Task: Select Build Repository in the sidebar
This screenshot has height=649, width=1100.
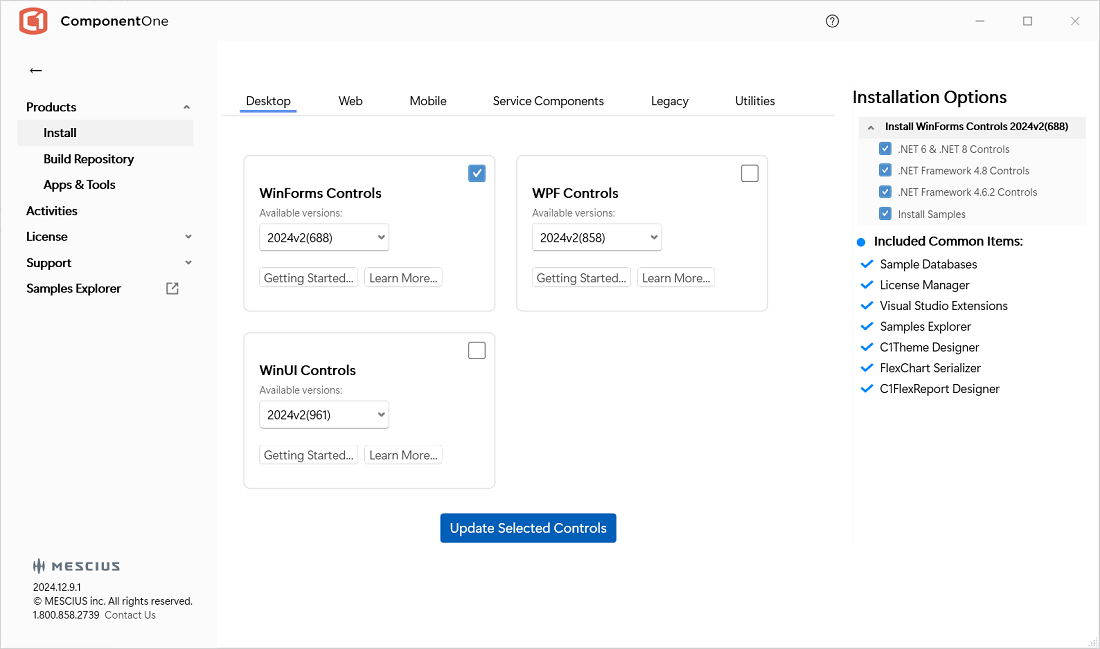Action: pos(88,159)
